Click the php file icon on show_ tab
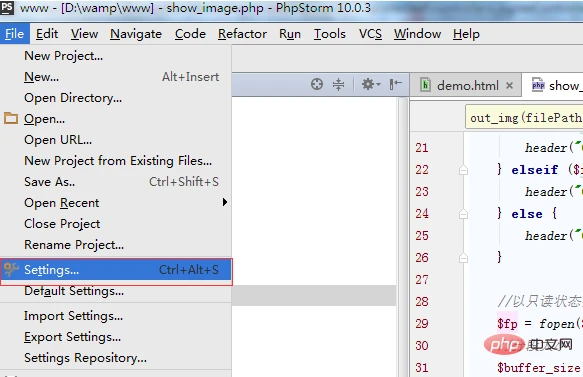The height and width of the screenshot is (377, 583). (x=538, y=85)
